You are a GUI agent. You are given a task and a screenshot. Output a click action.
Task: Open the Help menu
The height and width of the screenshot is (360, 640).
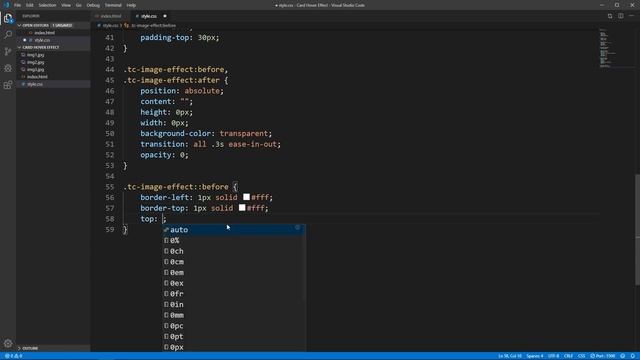pyautogui.click(x=131, y=5)
